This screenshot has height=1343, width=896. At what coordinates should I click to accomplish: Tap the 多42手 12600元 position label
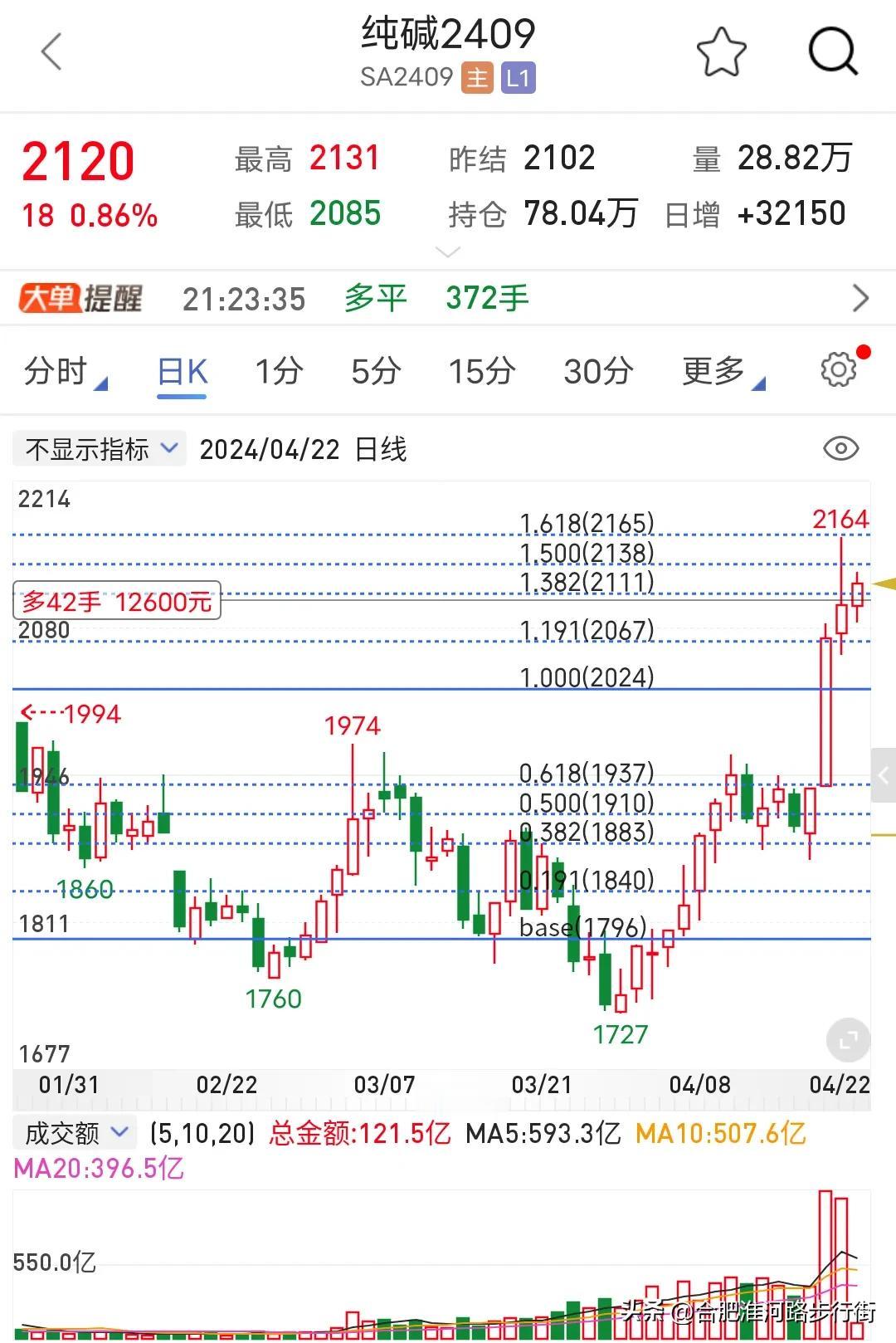(x=117, y=600)
